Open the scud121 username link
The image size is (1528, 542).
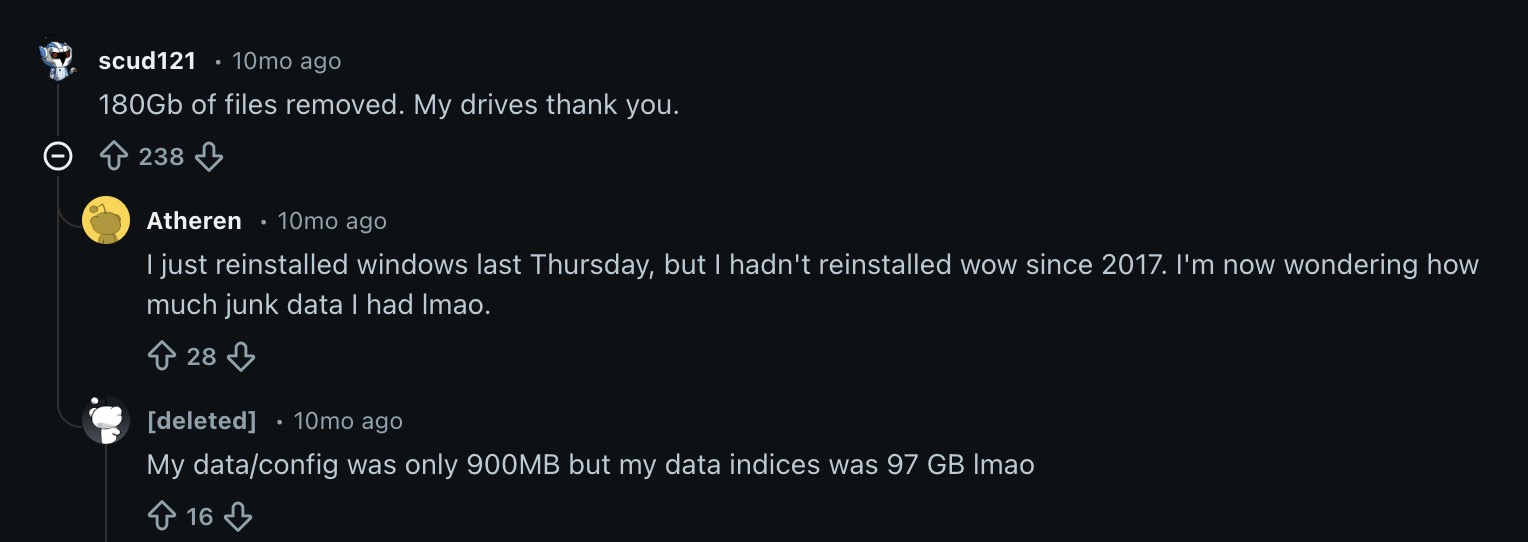point(147,61)
